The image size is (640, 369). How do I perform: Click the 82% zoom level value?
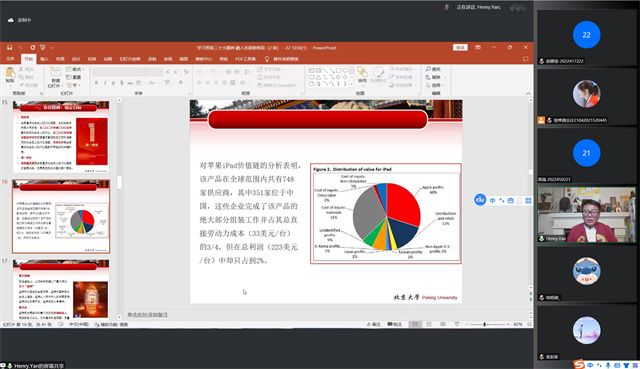[x=518, y=324]
